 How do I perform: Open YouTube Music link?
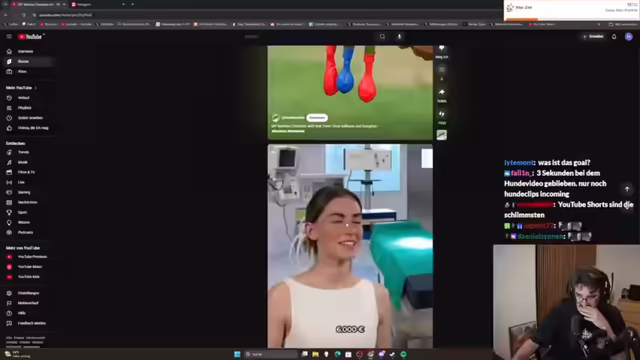pyautogui.click(x=27, y=267)
